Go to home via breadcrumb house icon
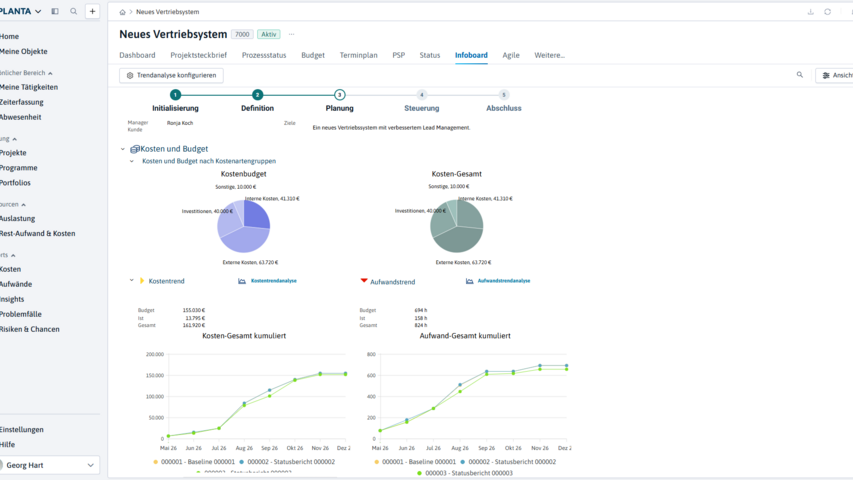853x480 pixels. pos(122,12)
